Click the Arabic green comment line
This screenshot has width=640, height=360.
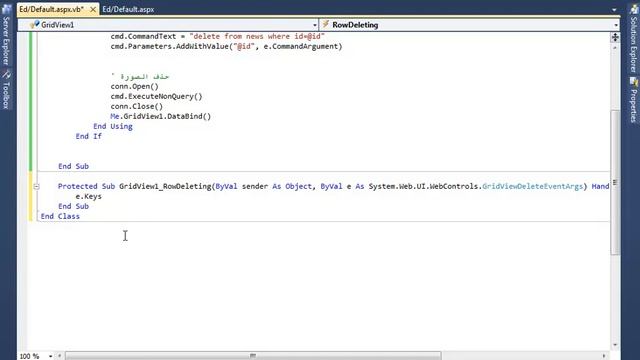click(140, 76)
